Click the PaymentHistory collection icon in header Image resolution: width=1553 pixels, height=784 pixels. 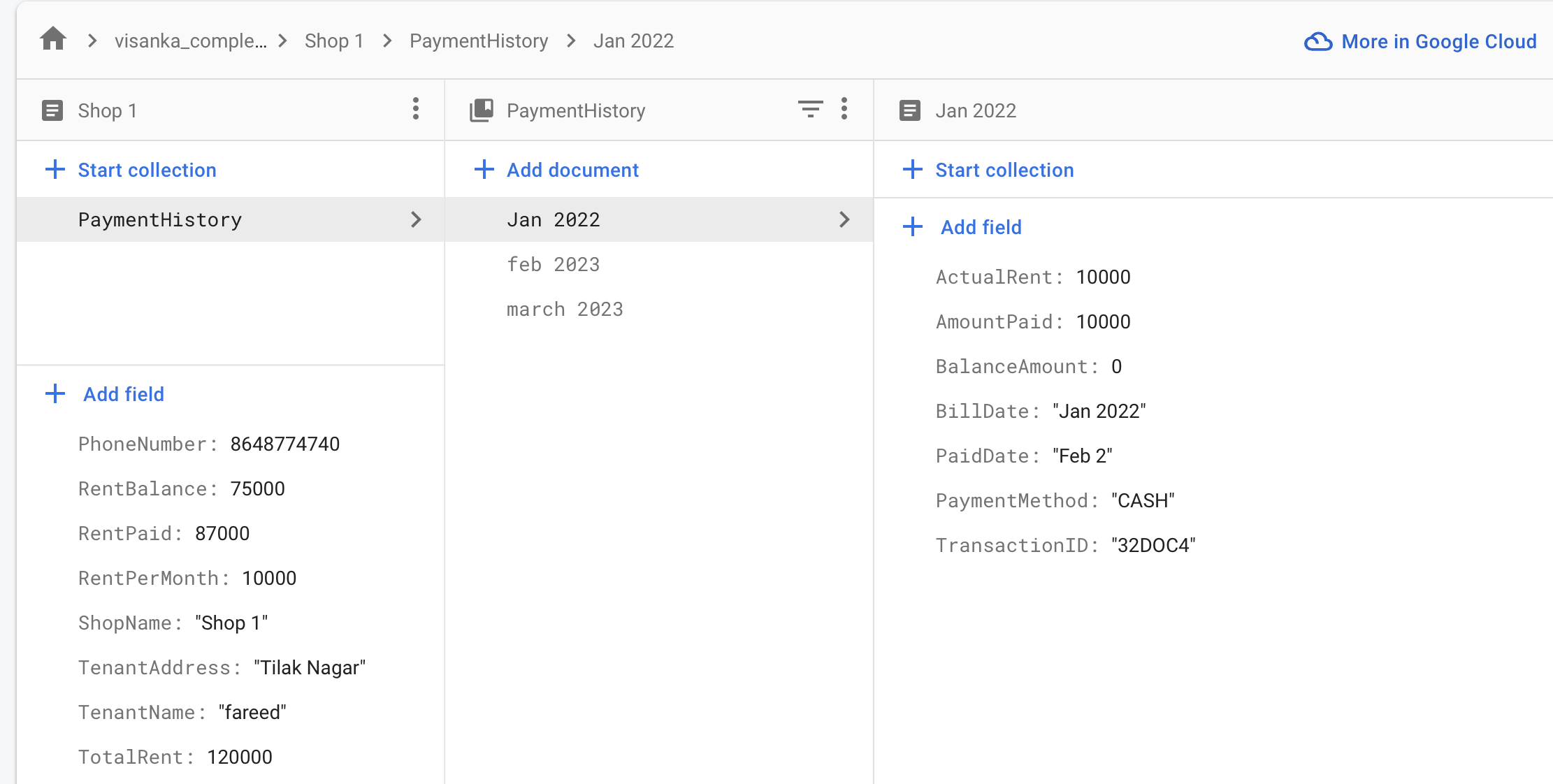482,110
